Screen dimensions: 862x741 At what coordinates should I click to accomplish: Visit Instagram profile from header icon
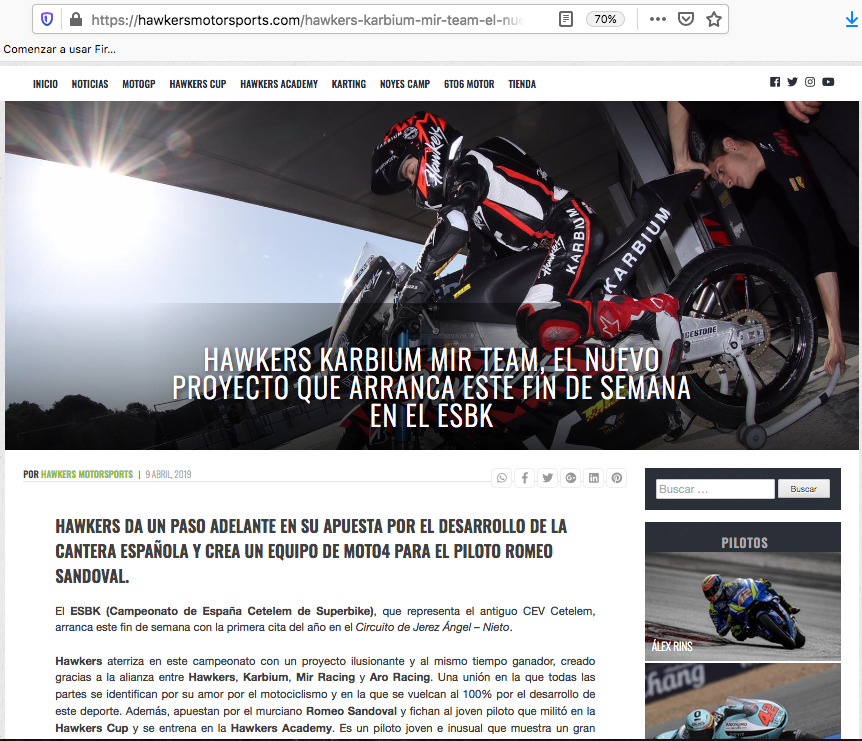810,82
